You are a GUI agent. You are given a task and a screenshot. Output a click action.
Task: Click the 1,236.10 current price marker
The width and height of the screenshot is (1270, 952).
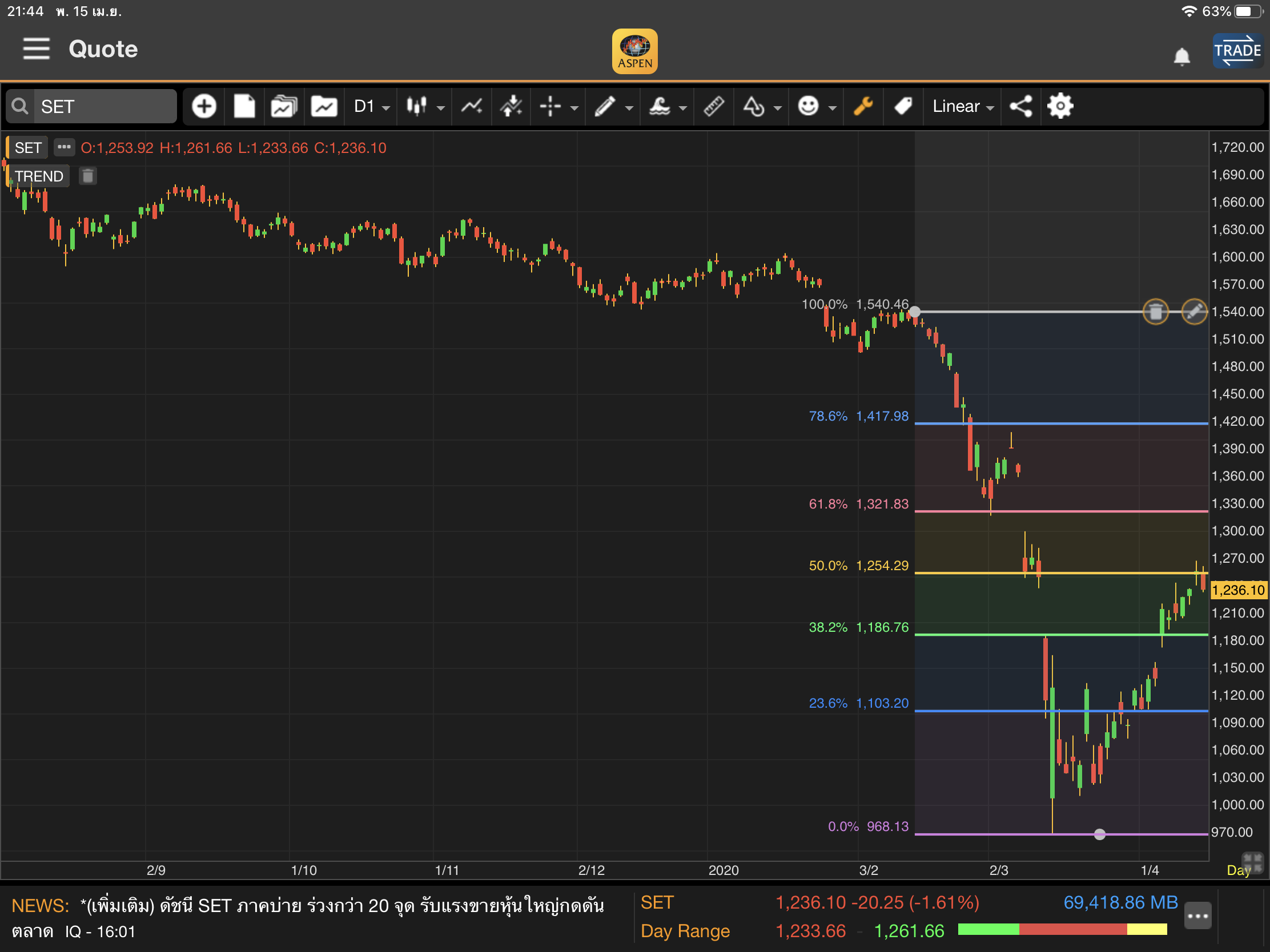coord(1238,590)
